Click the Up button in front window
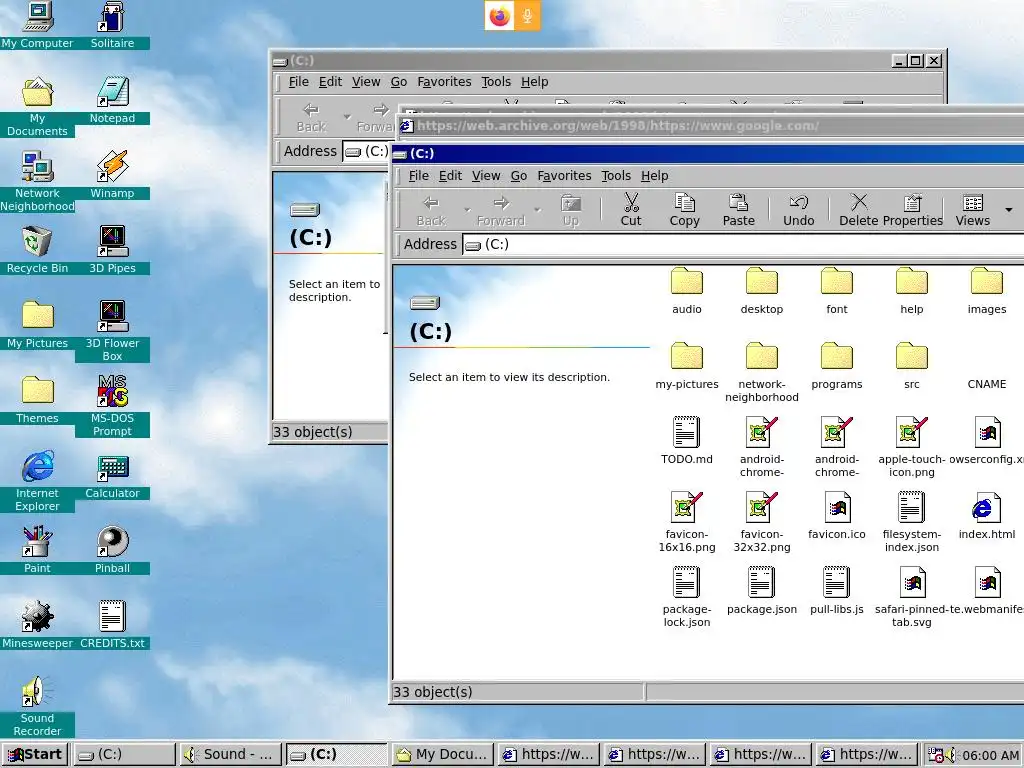Screen dimensions: 1024x768 pos(571,210)
